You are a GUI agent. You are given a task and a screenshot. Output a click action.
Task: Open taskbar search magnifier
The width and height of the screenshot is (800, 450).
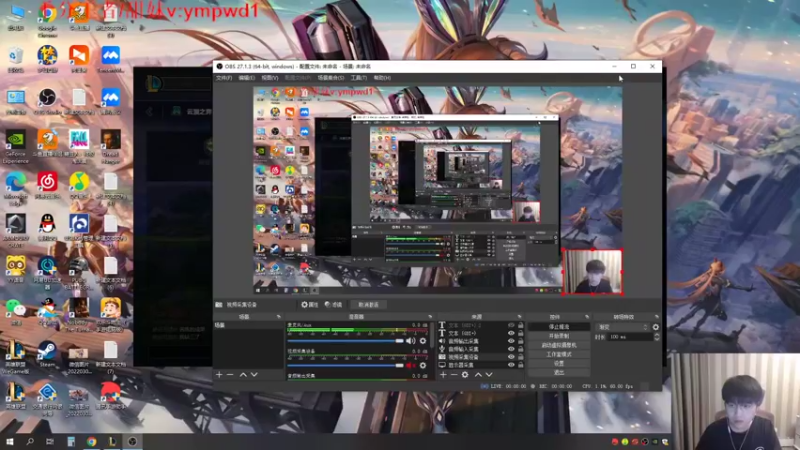coord(30,441)
